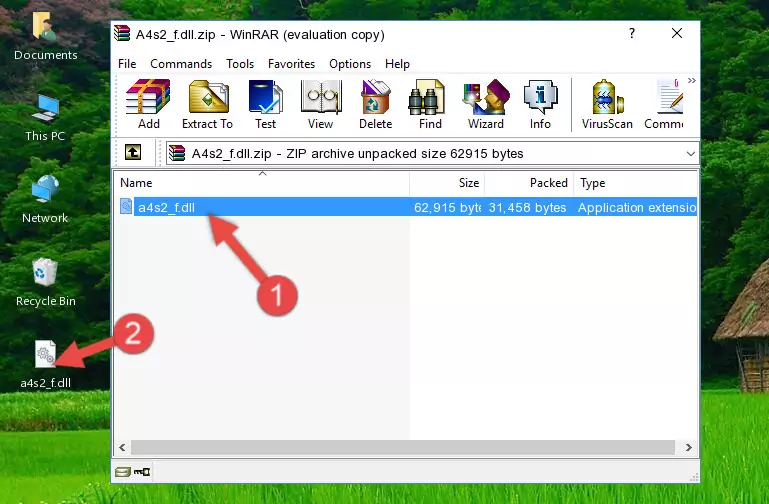The image size is (769, 504).
Task: Select the Recycle Bin desktop icon
Action: click(x=45, y=282)
